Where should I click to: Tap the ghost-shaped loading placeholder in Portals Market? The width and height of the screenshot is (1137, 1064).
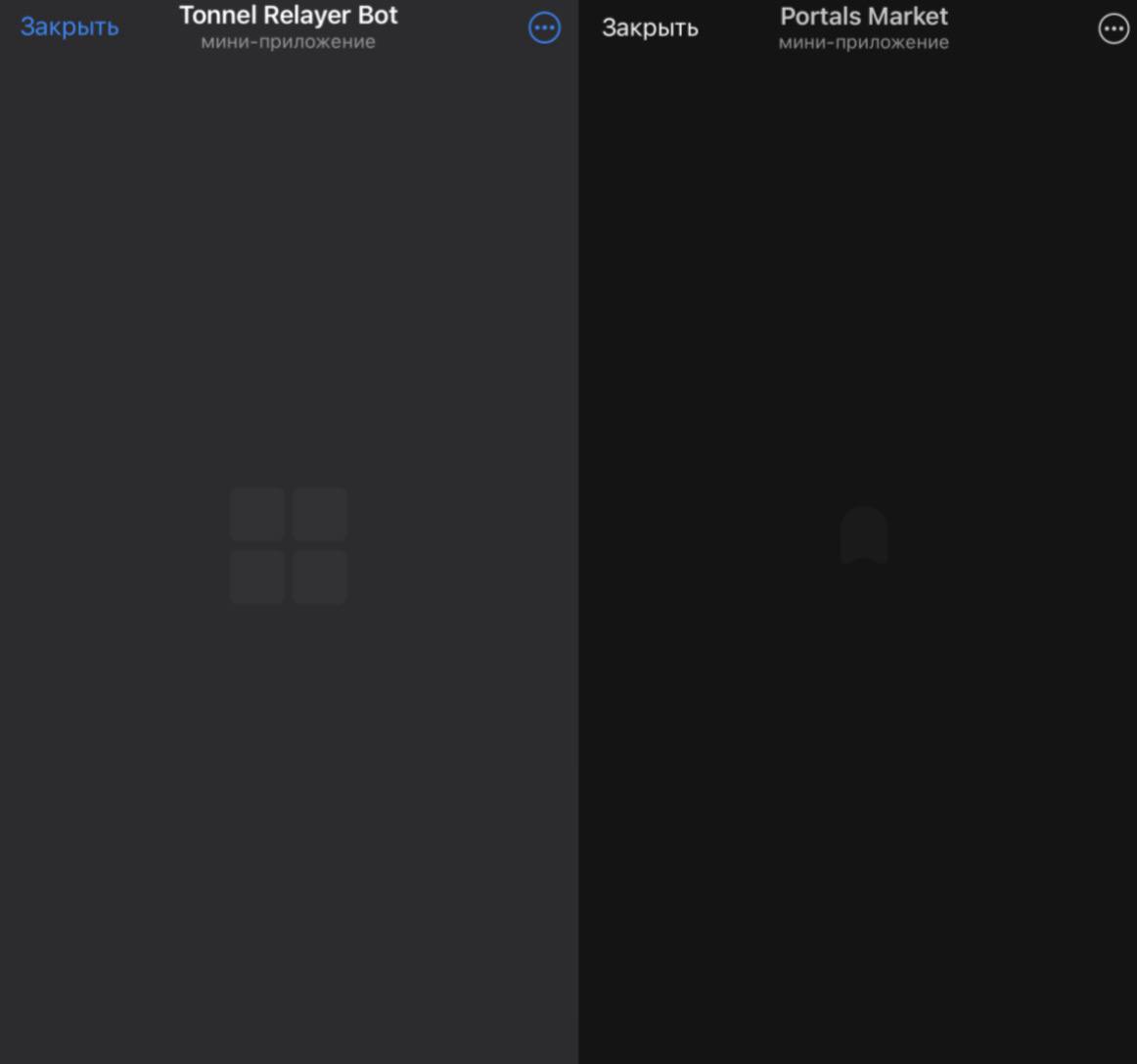click(x=864, y=535)
